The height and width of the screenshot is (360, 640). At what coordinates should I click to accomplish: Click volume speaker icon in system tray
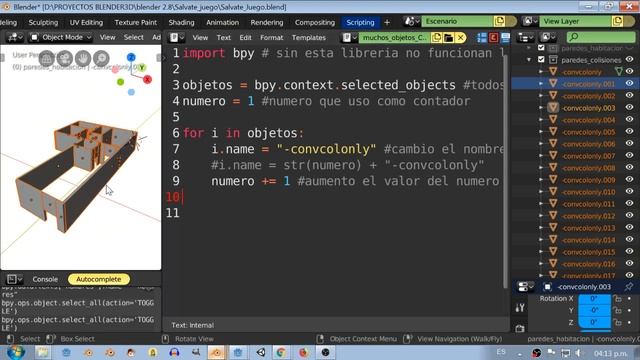click(x=578, y=352)
